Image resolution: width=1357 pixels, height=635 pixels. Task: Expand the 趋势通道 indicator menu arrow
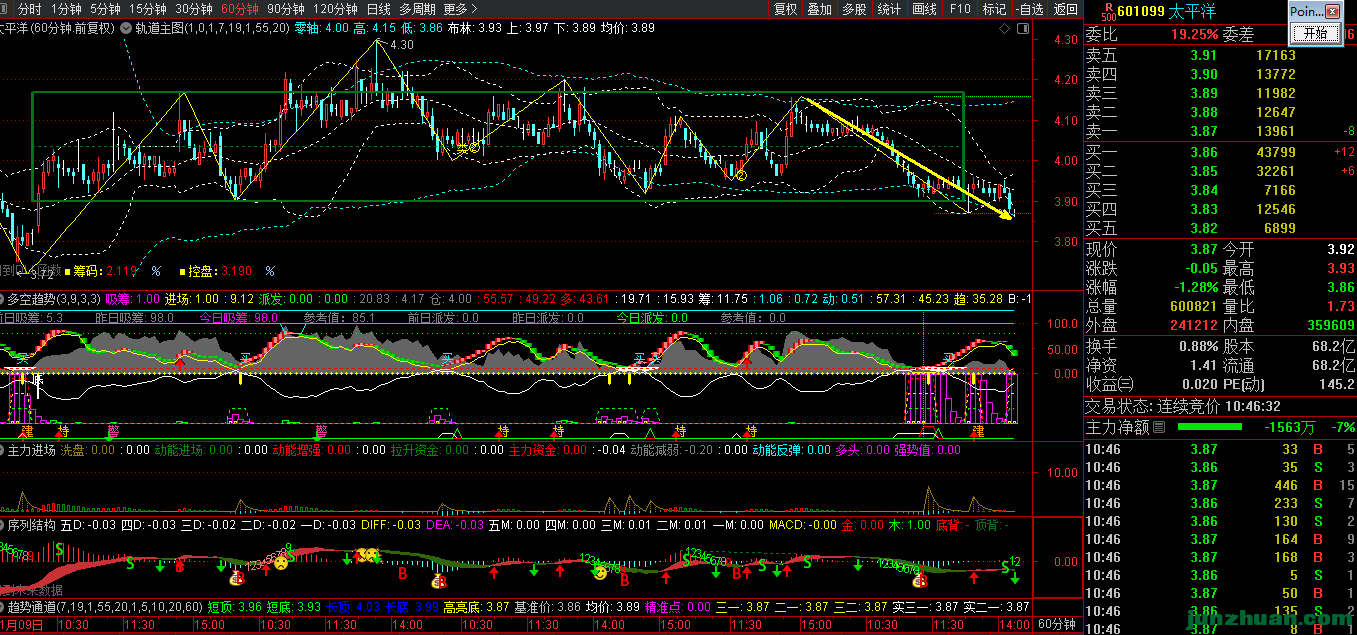(3, 607)
